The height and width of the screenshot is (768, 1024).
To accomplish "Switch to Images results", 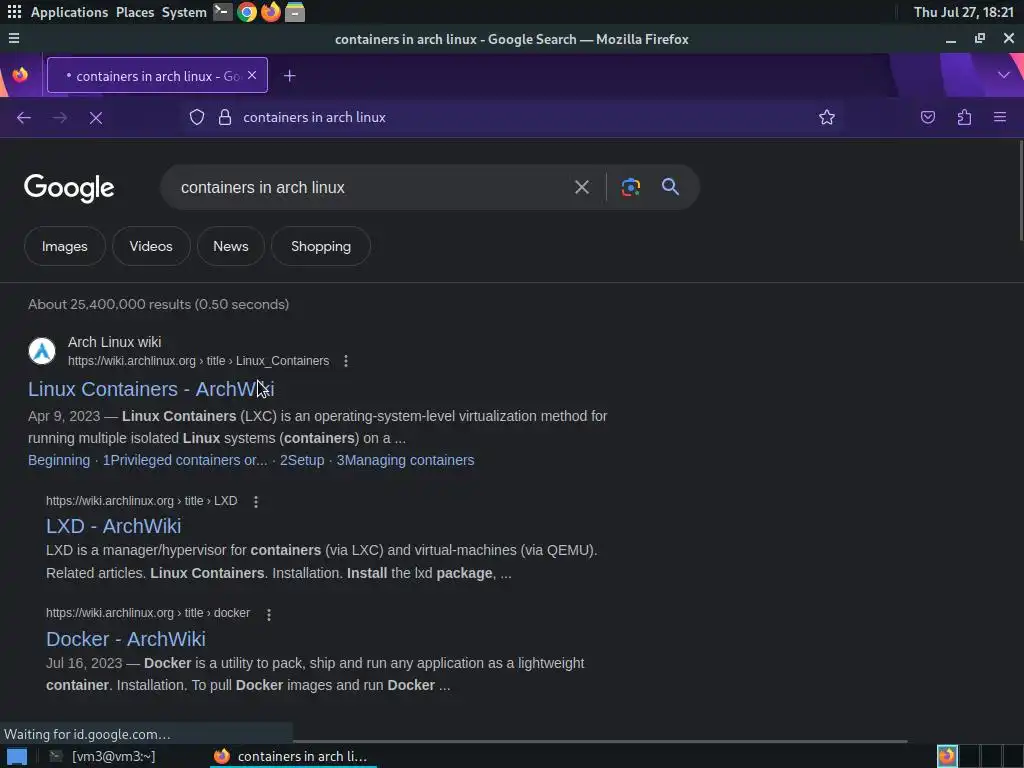I will (65, 246).
